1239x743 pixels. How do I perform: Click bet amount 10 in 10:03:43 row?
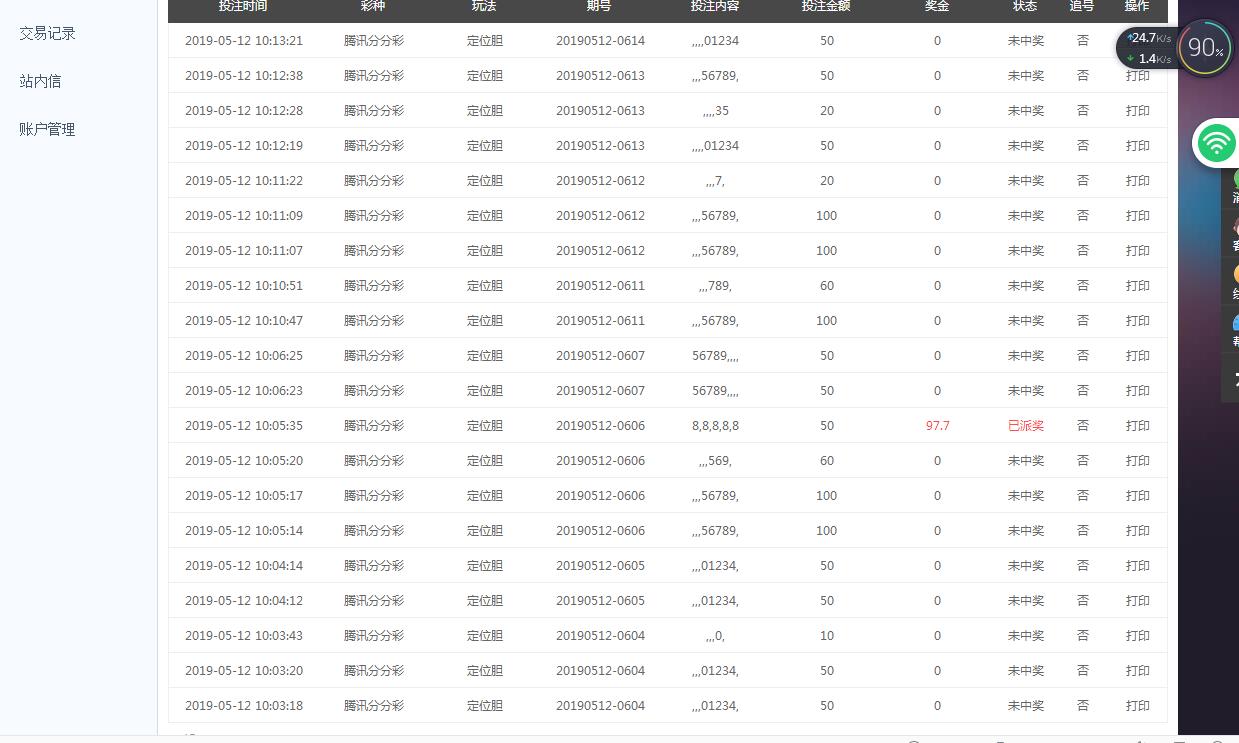pos(826,636)
